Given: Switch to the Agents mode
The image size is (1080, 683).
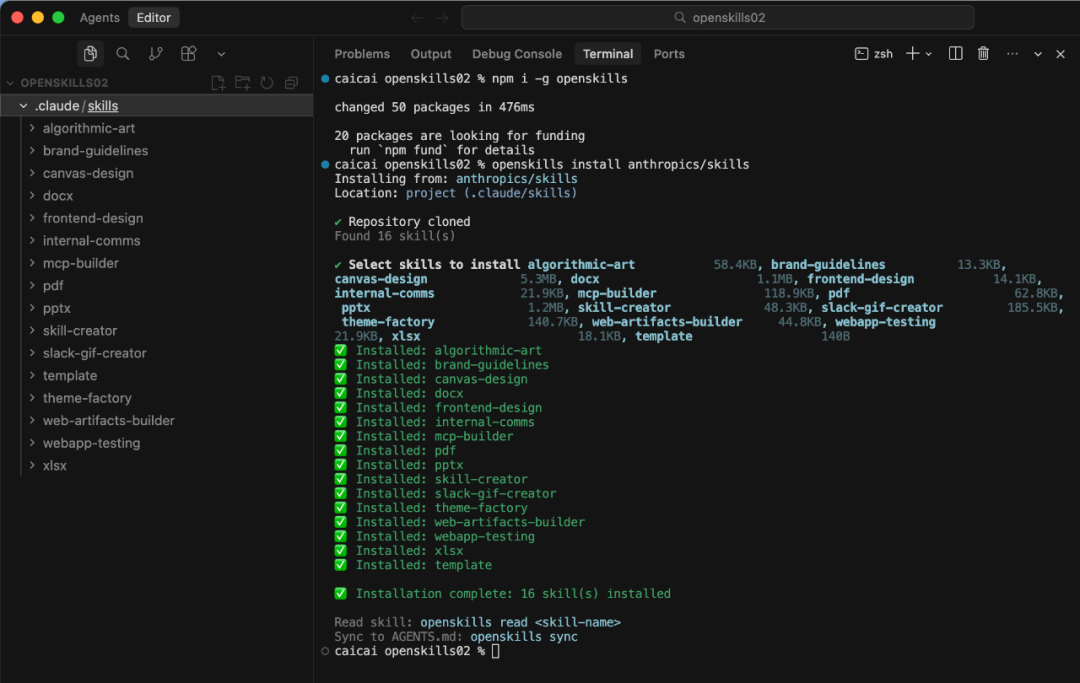Looking at the screenshot, I should 99,18.
